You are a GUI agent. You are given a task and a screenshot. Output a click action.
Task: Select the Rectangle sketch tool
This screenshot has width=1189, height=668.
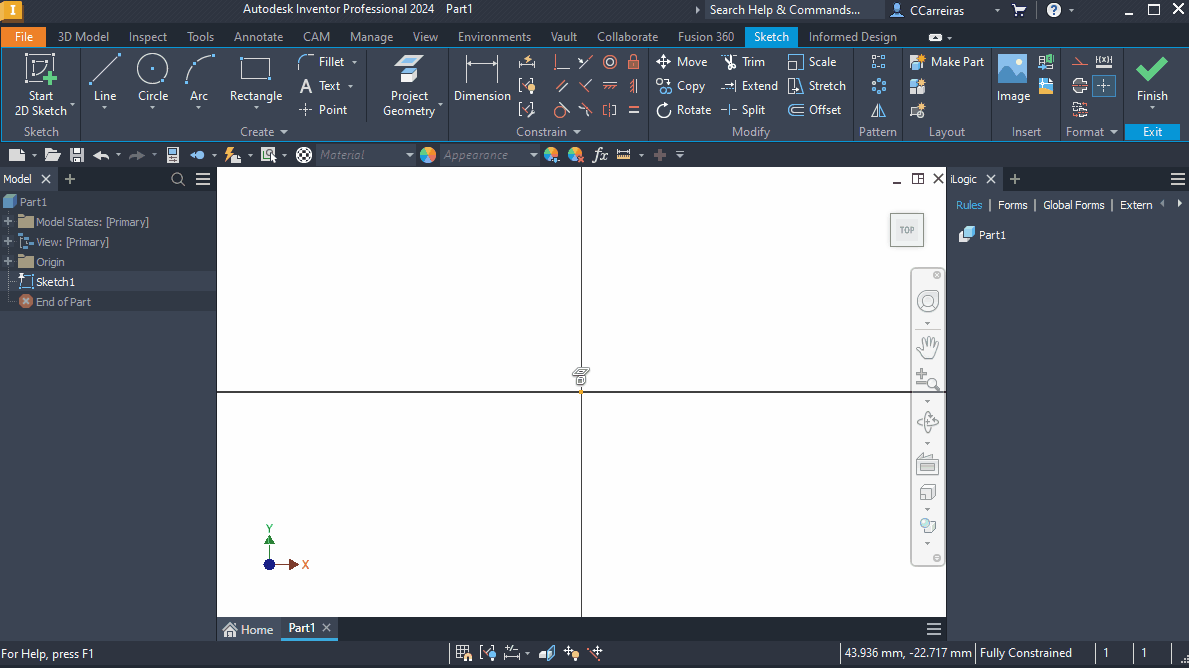pos(256,79)
